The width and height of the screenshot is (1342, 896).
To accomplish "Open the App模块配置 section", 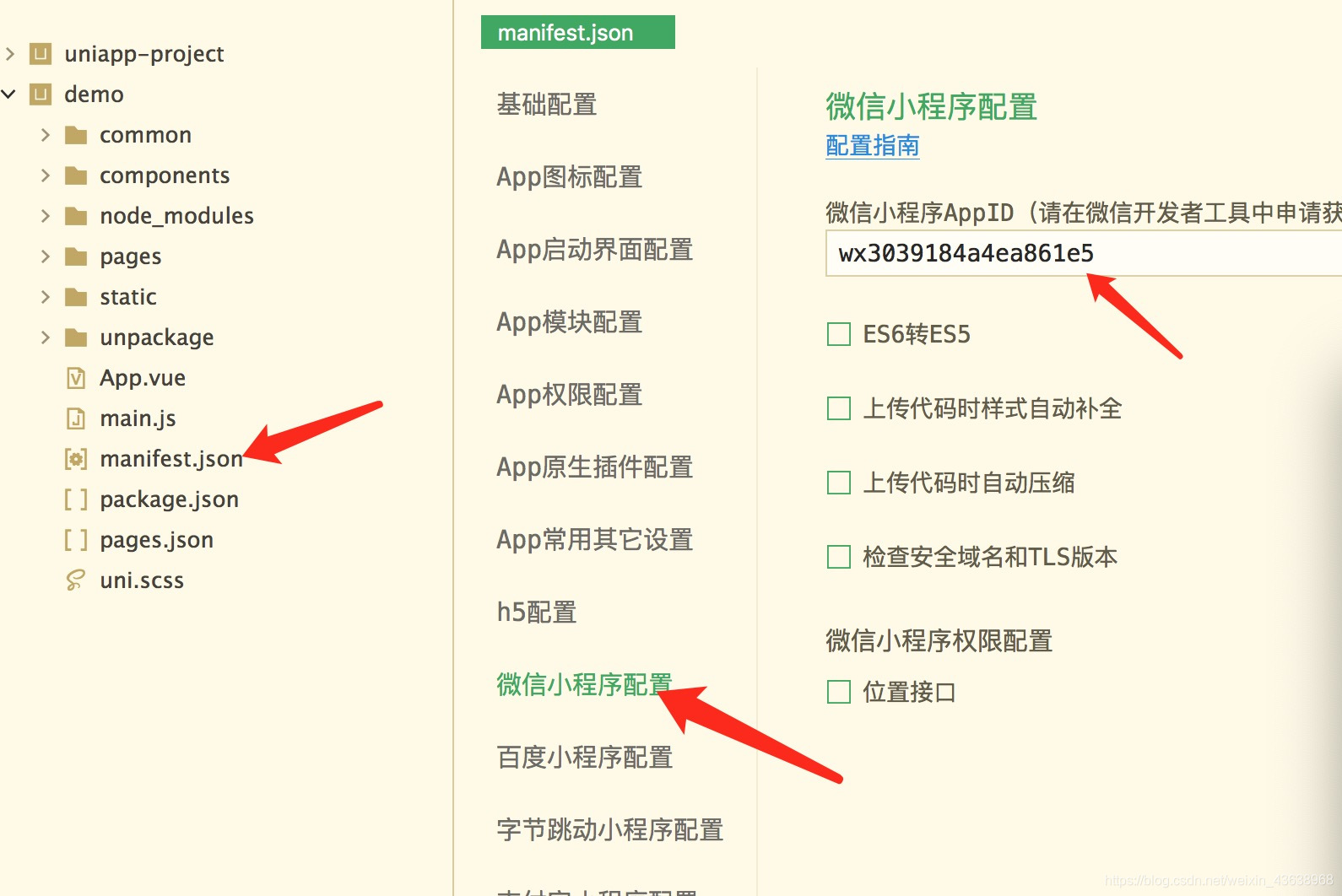I will [x=570, y=322].
